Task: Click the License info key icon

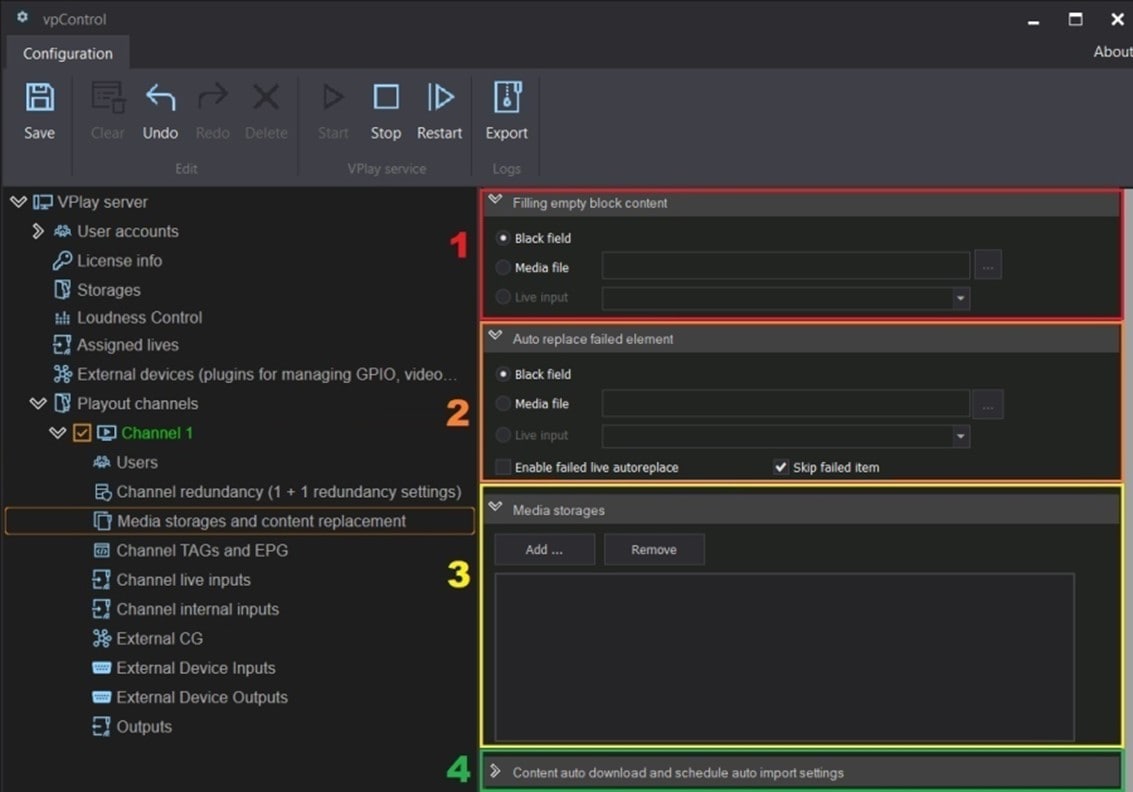Action: pos(62,260)
